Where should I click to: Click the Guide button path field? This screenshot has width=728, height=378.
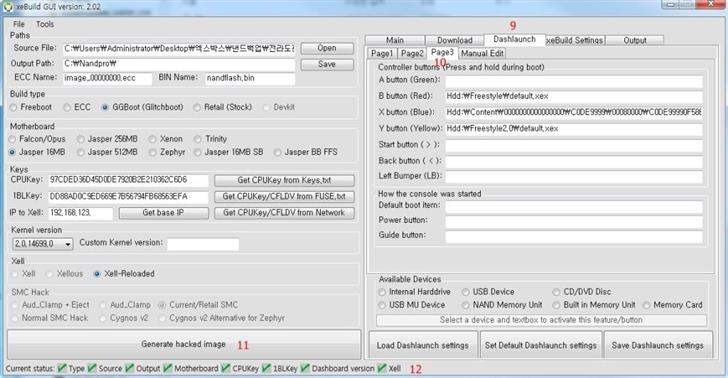(x=574, y=236)
